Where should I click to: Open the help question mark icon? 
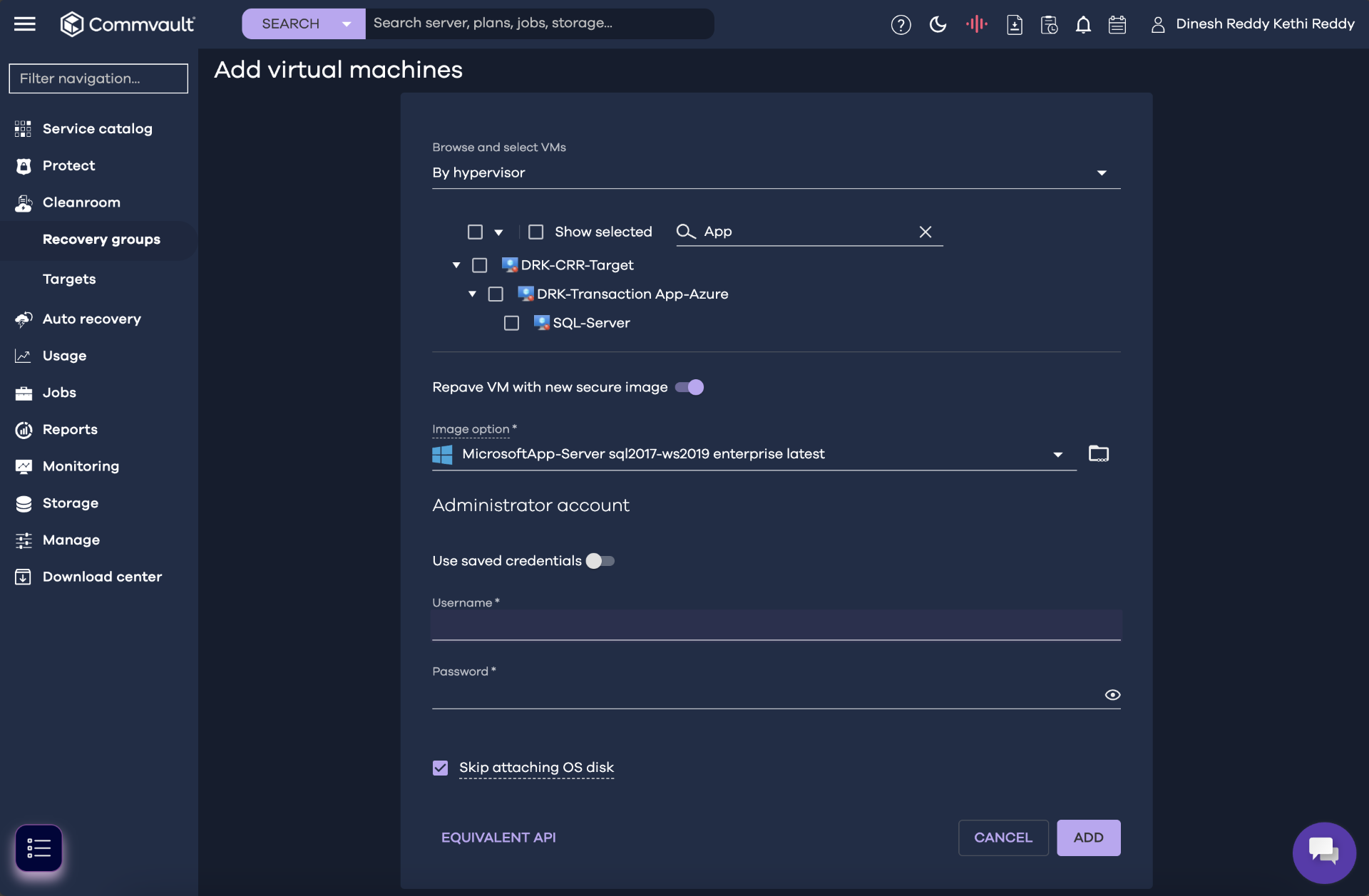click(901, 25)
